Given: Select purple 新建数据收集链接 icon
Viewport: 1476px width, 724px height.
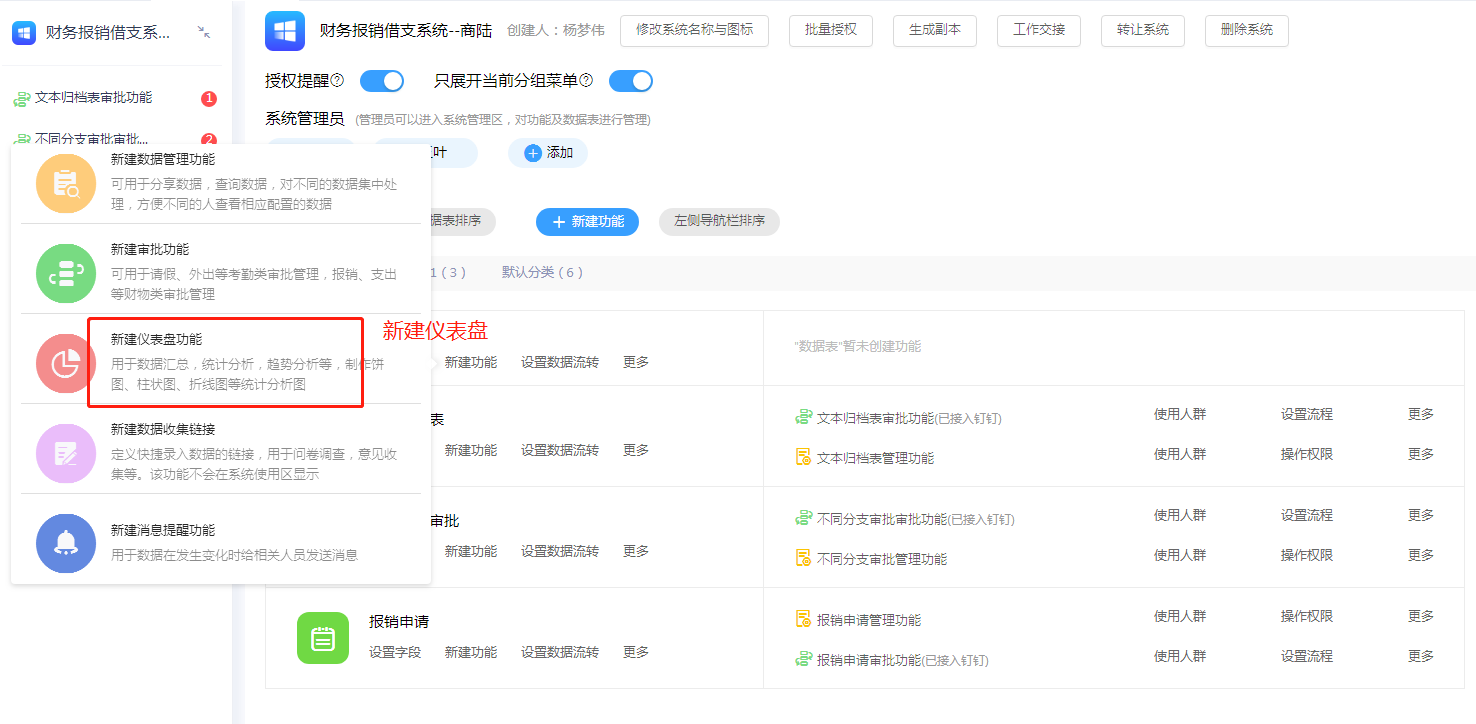Looking at the screenshot, I should tap(66, 453).
